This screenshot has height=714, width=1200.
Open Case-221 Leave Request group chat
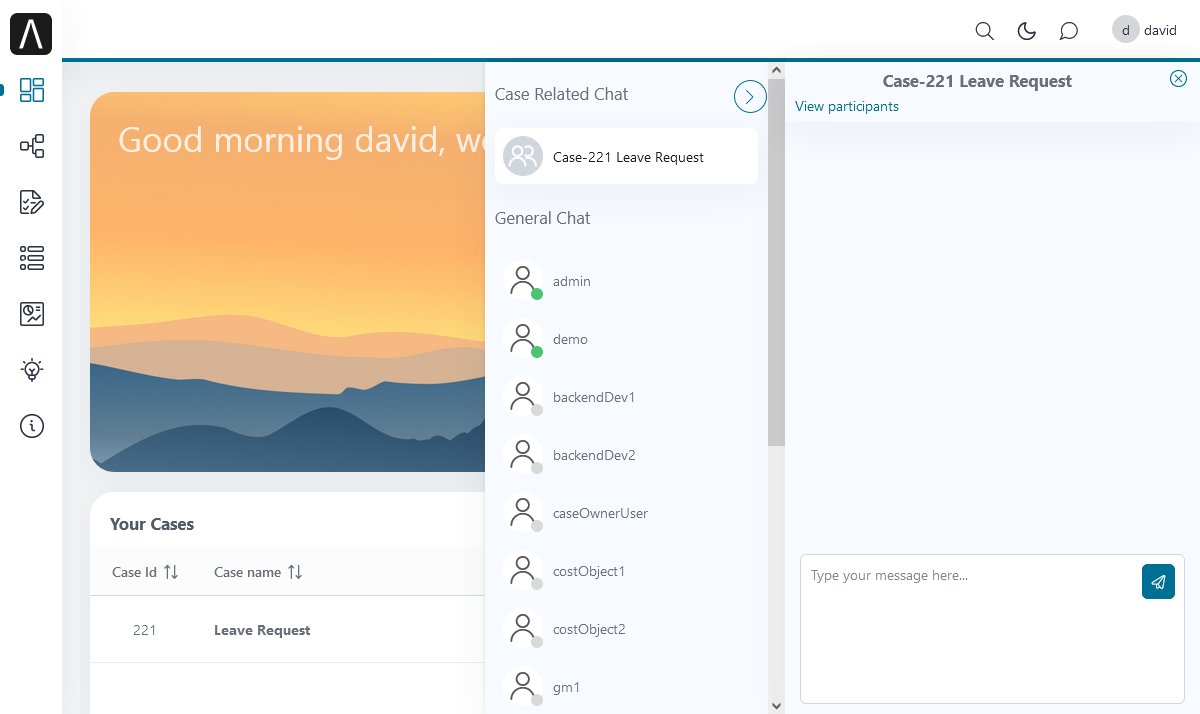(626, 156)
